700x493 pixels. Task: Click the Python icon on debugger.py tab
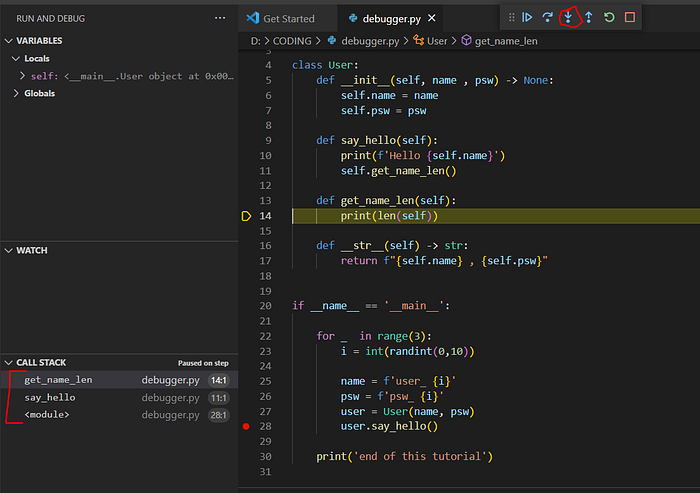353,18
